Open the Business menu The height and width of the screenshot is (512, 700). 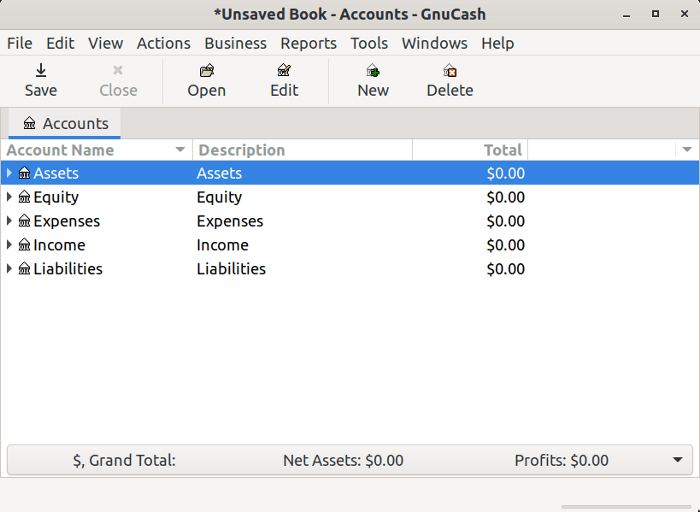[x=235, y=43]
